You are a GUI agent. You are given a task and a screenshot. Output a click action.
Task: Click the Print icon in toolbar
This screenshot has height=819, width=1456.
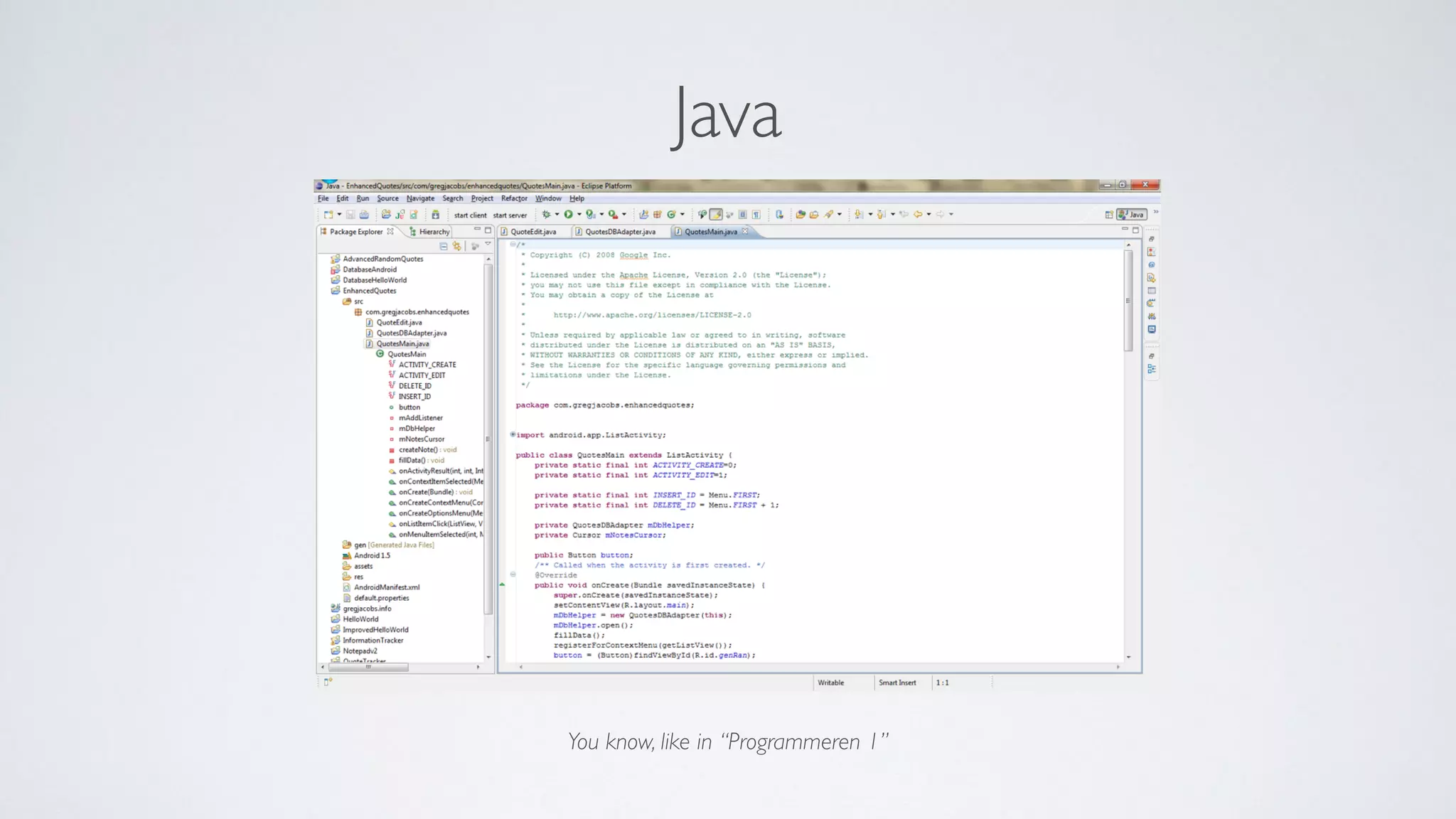point(364,215)
